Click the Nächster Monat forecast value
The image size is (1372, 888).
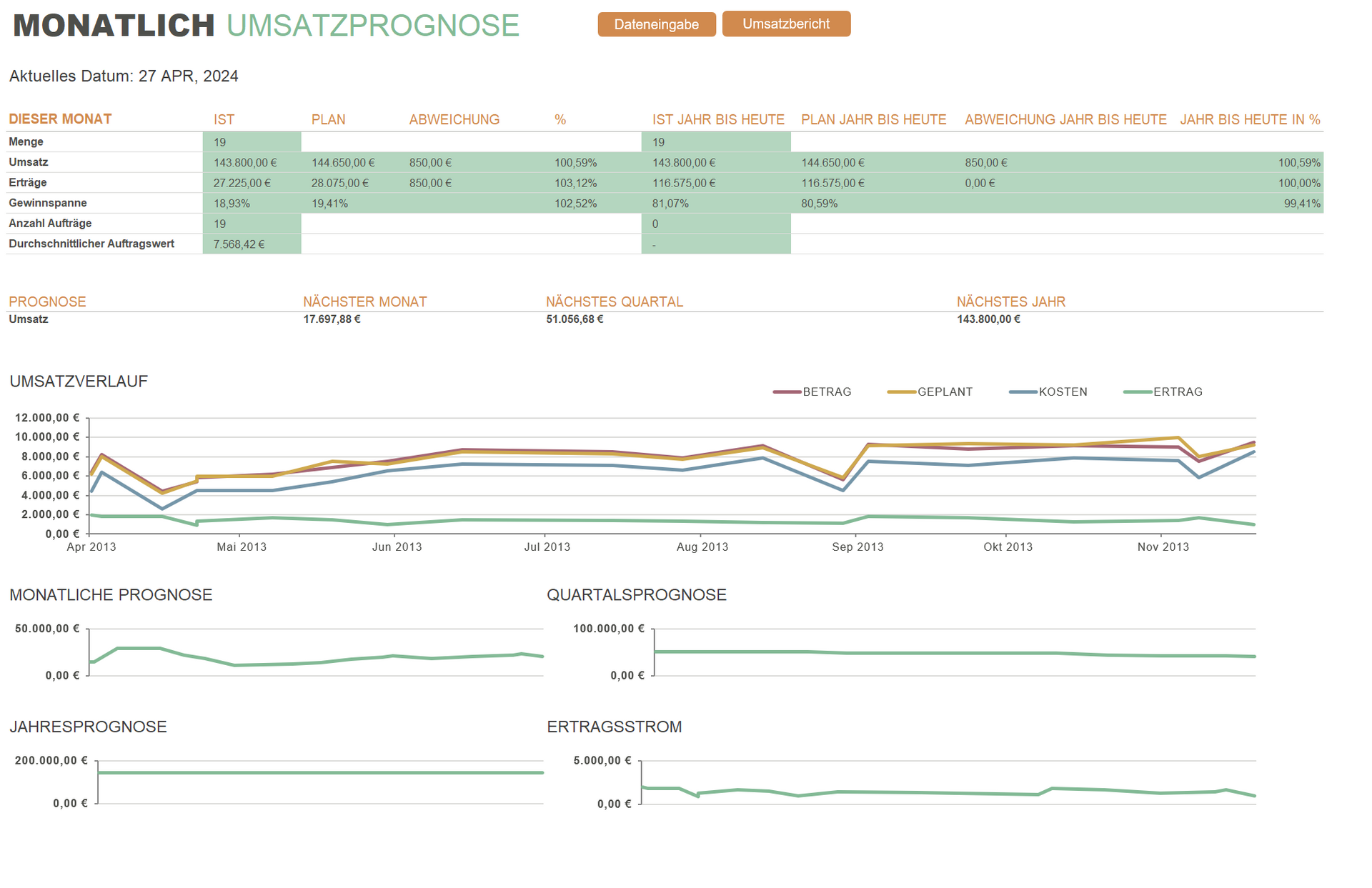pos(332,319)
